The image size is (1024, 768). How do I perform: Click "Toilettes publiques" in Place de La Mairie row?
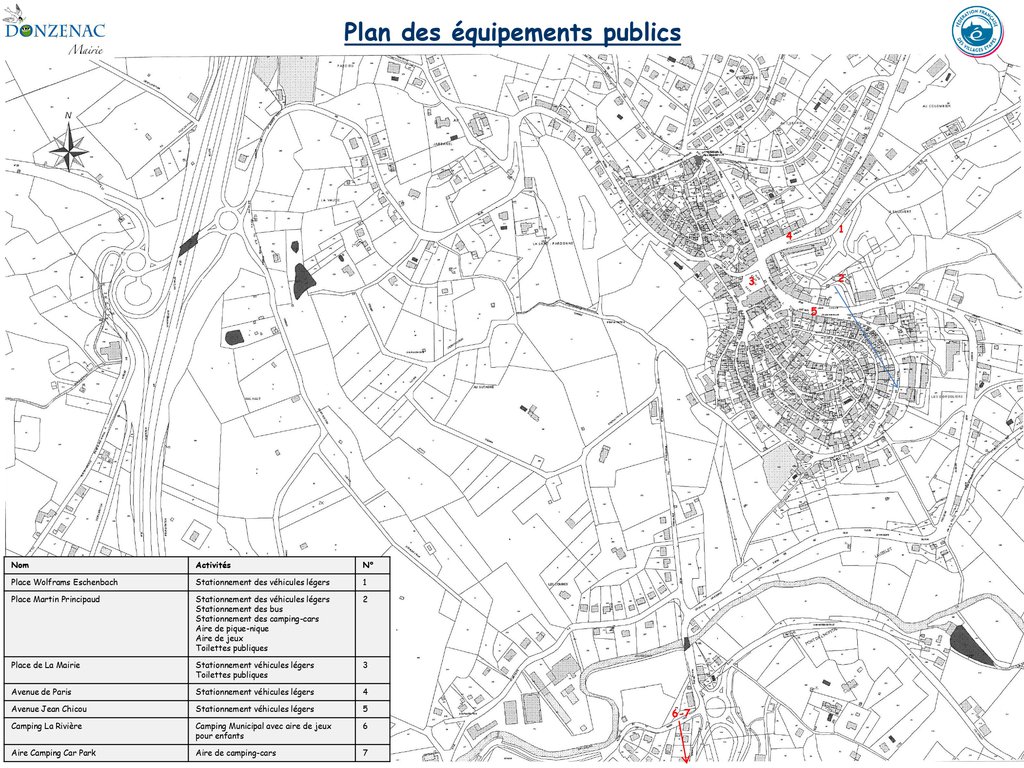232,675
